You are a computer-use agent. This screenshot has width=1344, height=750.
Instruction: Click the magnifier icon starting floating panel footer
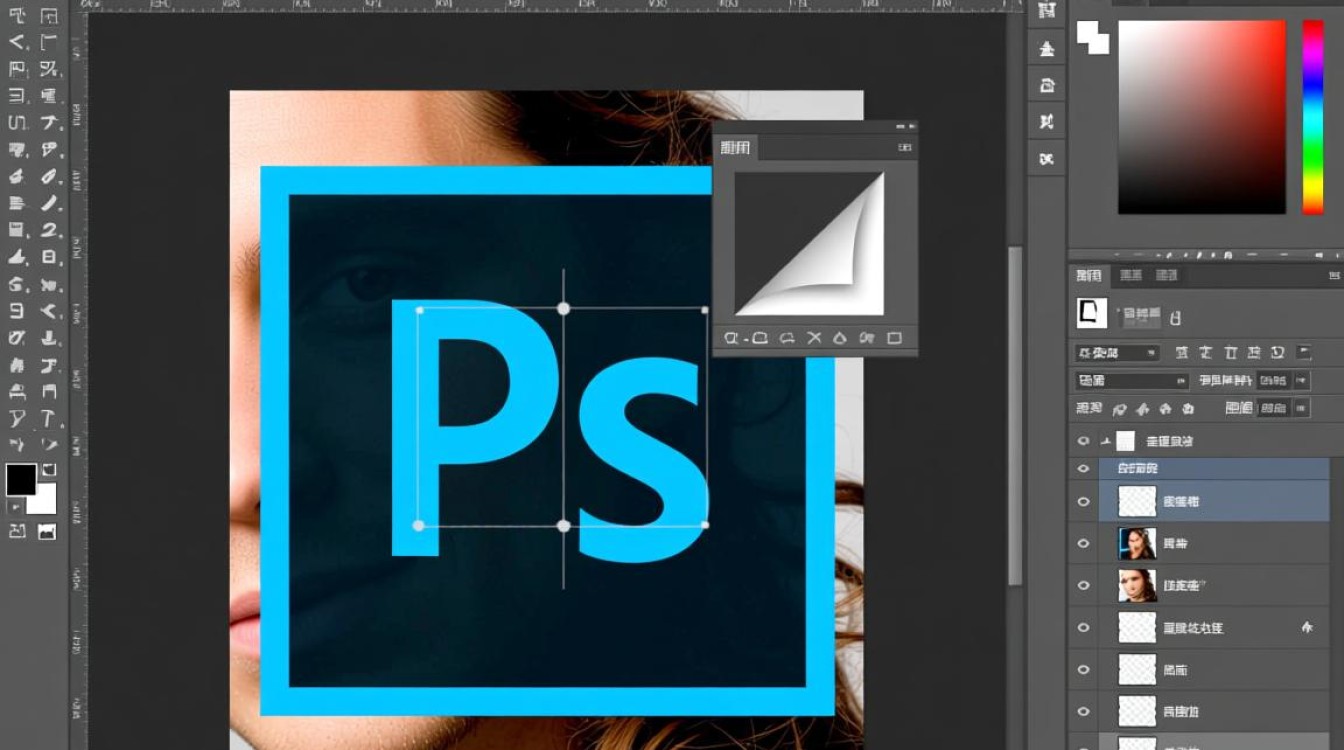click(x=731, y=338)
